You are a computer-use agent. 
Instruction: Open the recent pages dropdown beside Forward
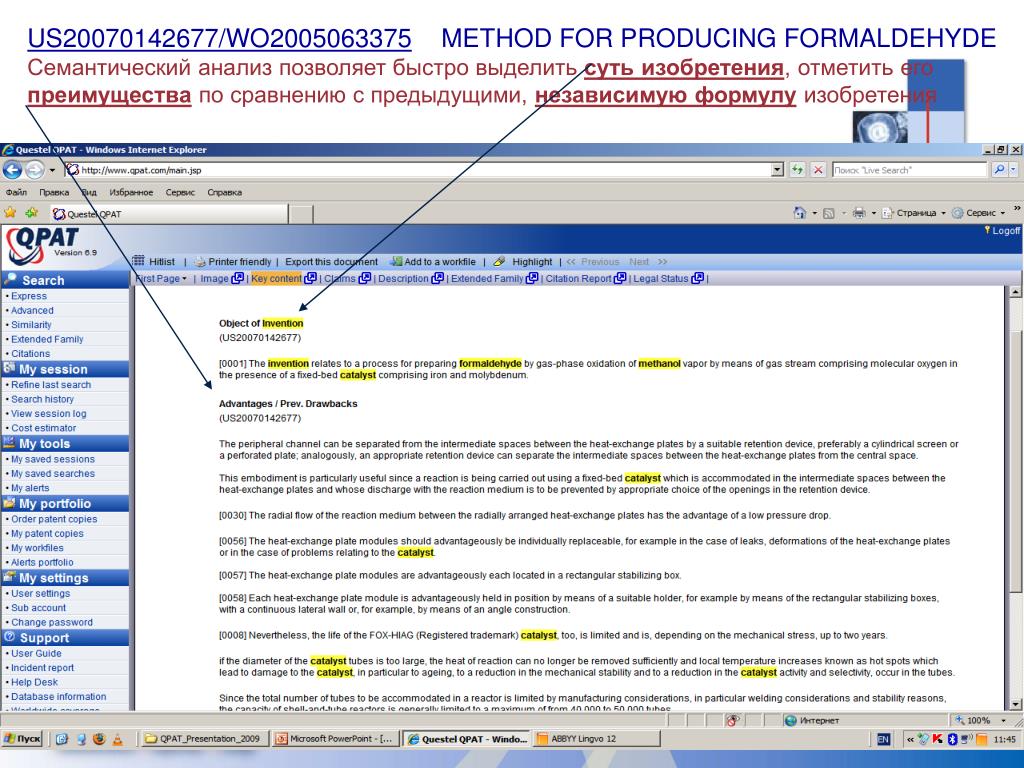(52, 170)
